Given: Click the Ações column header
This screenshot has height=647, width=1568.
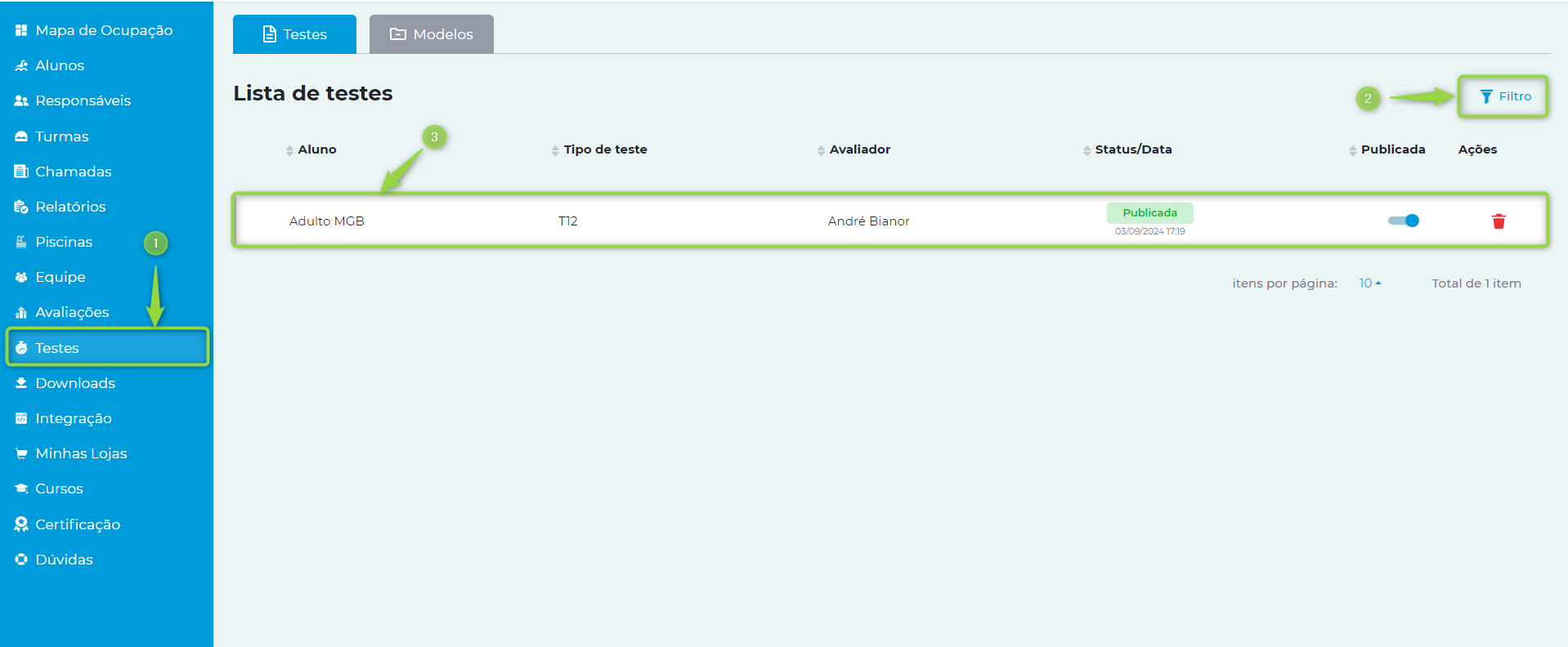Looking at the screenshot, I should [x=1477, y=149].
